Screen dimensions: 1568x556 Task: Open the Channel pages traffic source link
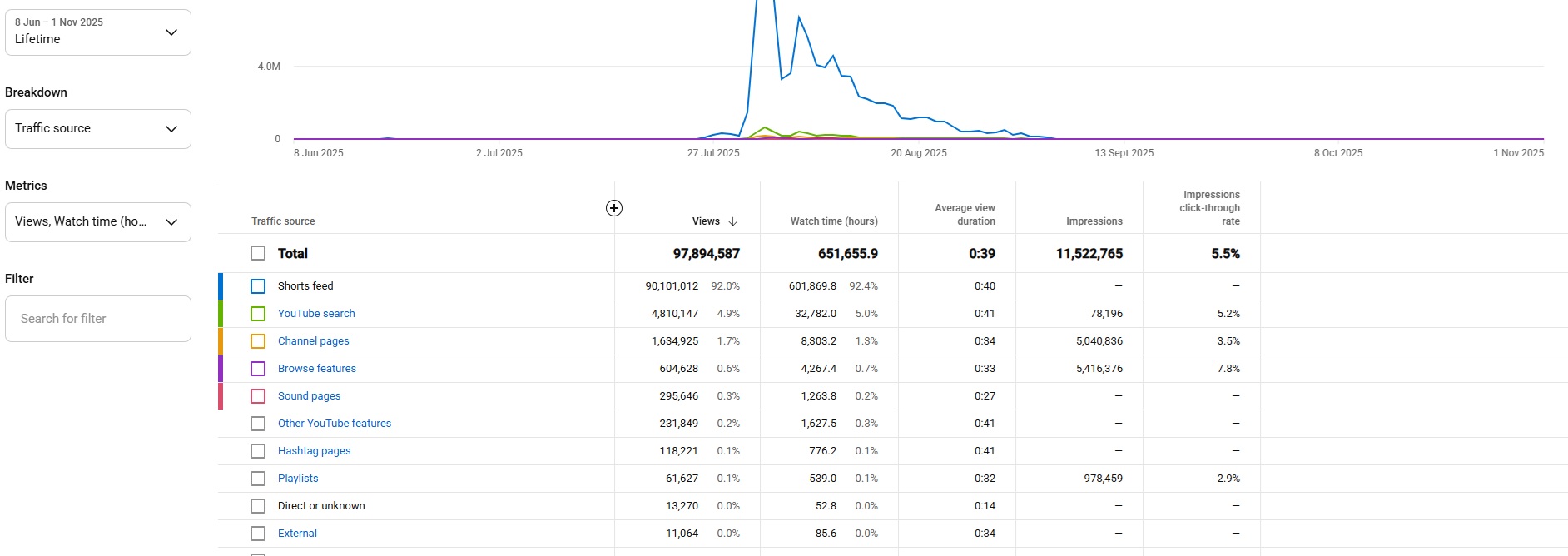click(313, 341)
